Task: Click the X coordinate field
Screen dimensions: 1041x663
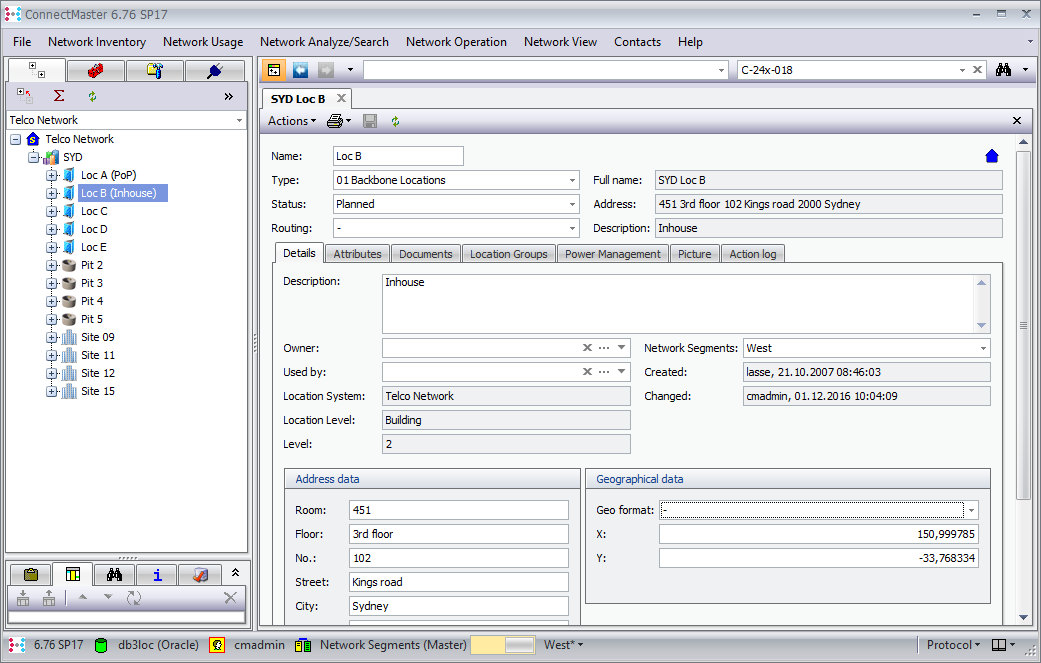Action: coord(819,534)
